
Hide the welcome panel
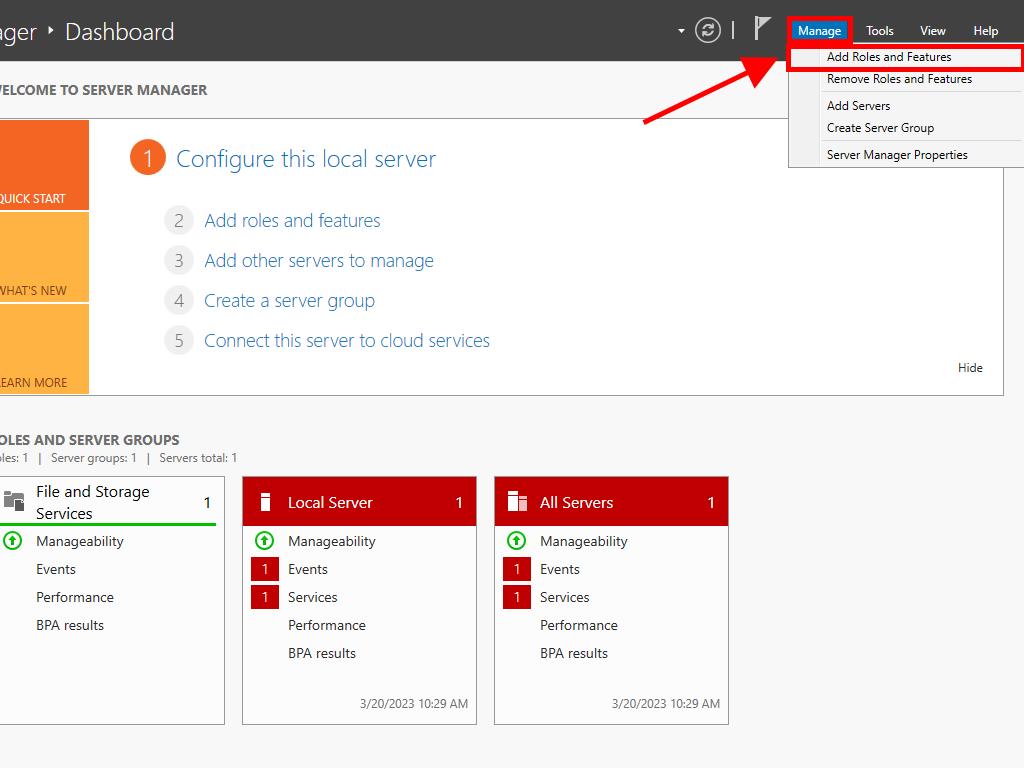coord(970,368)
